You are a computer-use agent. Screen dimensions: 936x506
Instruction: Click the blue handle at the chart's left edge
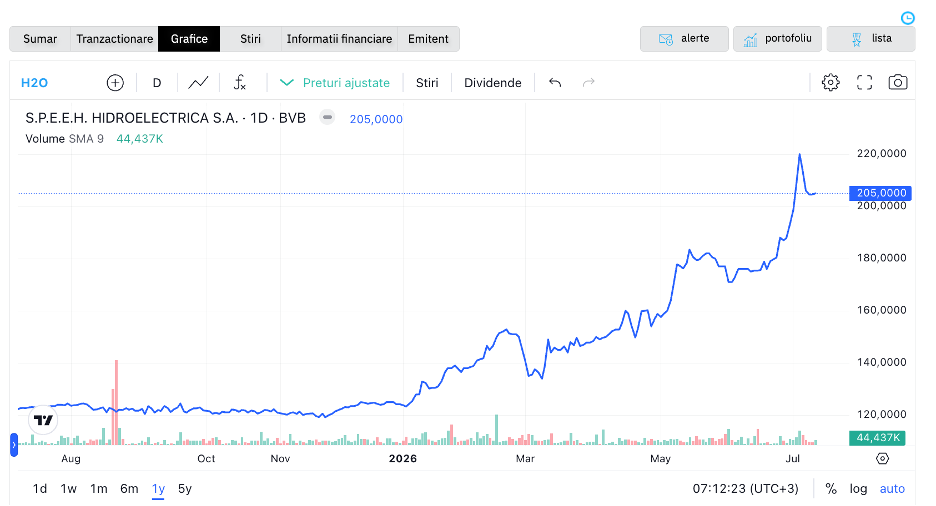coord(14,445)
